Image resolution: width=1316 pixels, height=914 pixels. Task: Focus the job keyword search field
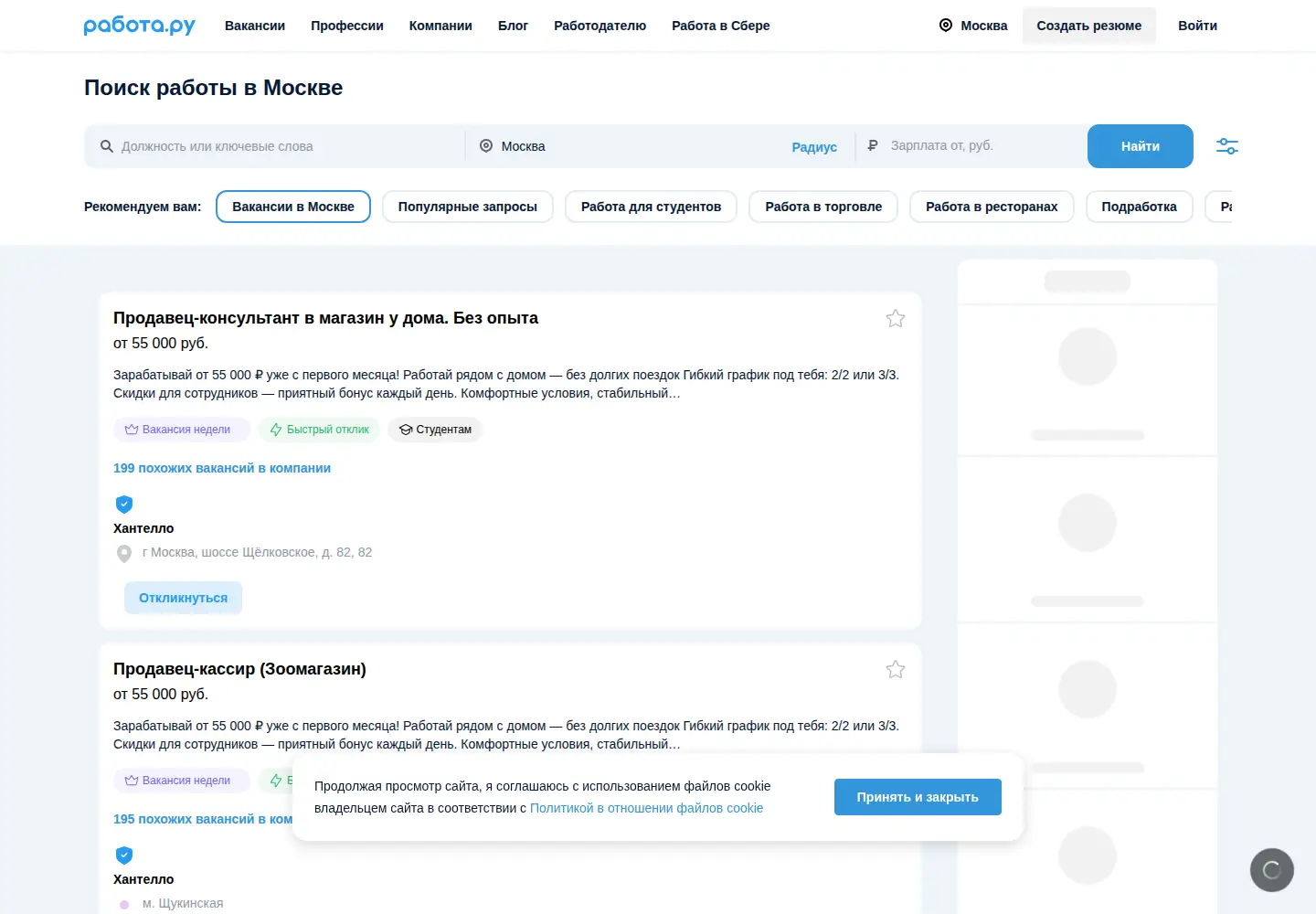pyautogui.click(x=274, y=146)
